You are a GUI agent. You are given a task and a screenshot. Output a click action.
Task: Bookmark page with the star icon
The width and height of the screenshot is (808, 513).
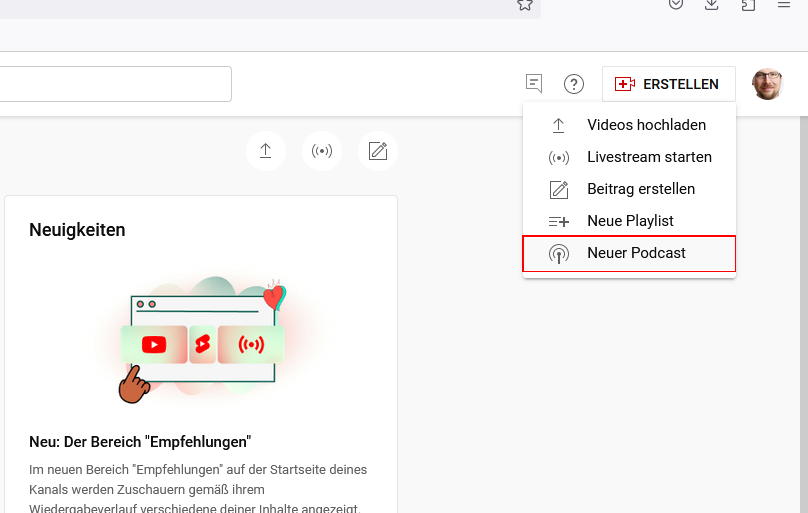tap(525, 5)
